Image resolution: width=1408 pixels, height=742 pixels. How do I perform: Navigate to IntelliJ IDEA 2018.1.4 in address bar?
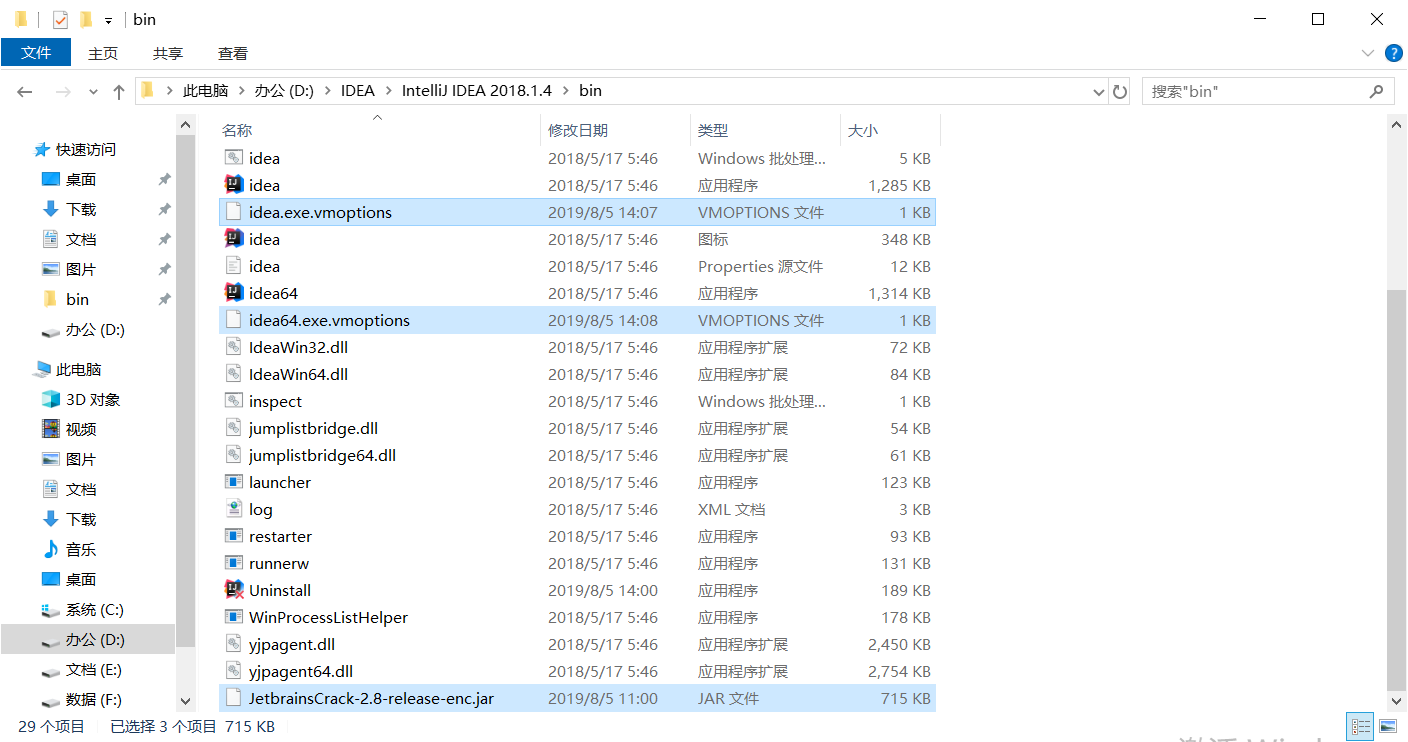click(x=477, y=91)
